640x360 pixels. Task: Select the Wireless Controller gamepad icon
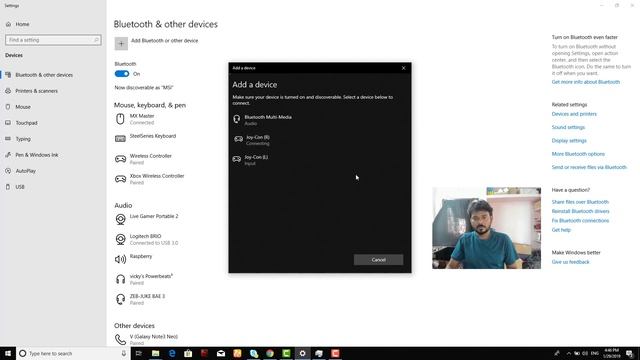point(120,159)
